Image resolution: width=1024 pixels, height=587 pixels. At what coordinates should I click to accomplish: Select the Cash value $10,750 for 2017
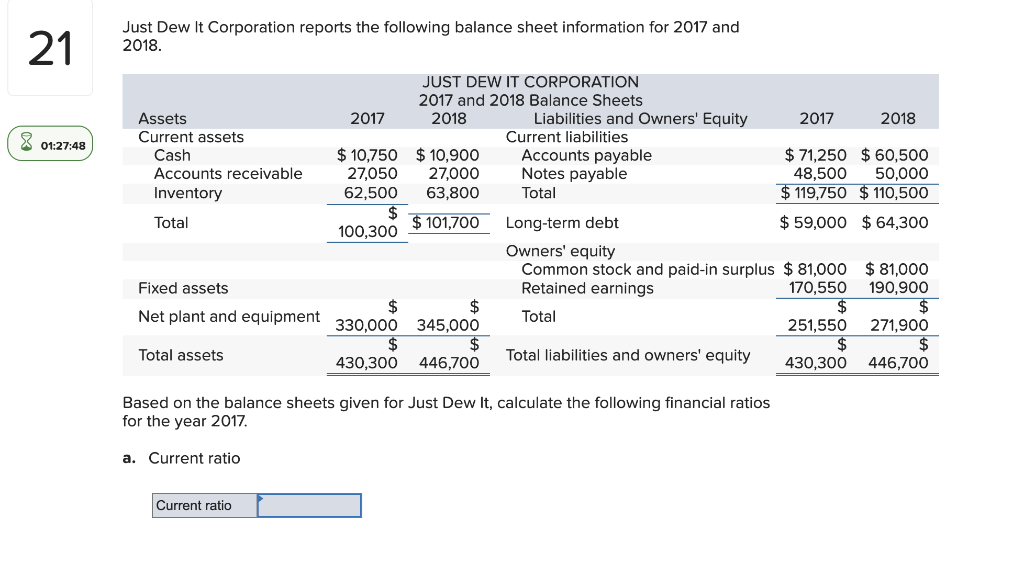pos(367,155)
